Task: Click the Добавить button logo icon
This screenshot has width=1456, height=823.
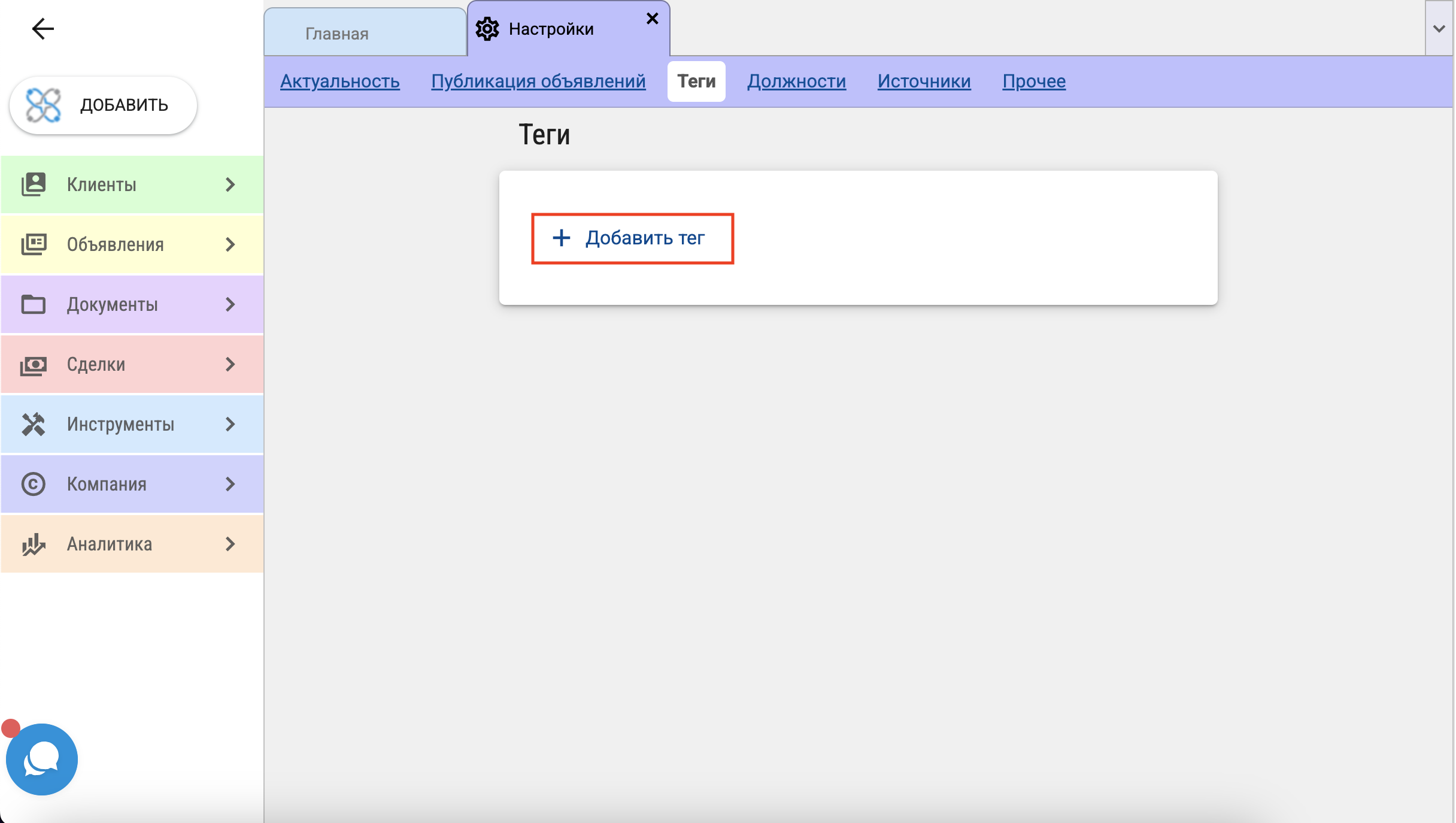Action: click(43, 105)
